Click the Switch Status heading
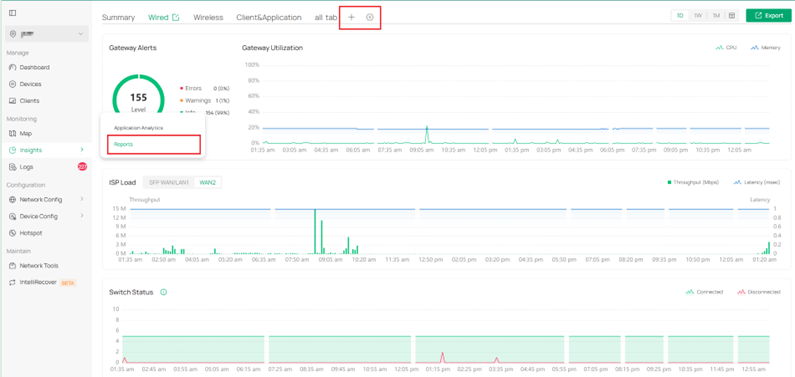The width and height of the screenshot is (795, 377). coord(131,292)
